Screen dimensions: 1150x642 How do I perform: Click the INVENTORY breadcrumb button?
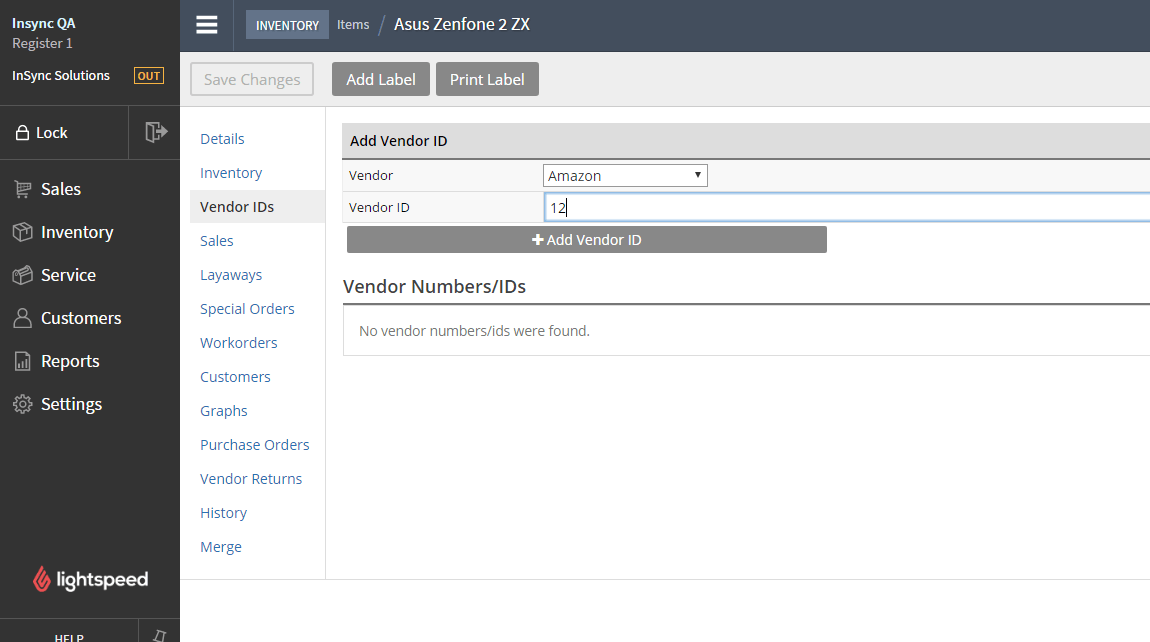287,25
